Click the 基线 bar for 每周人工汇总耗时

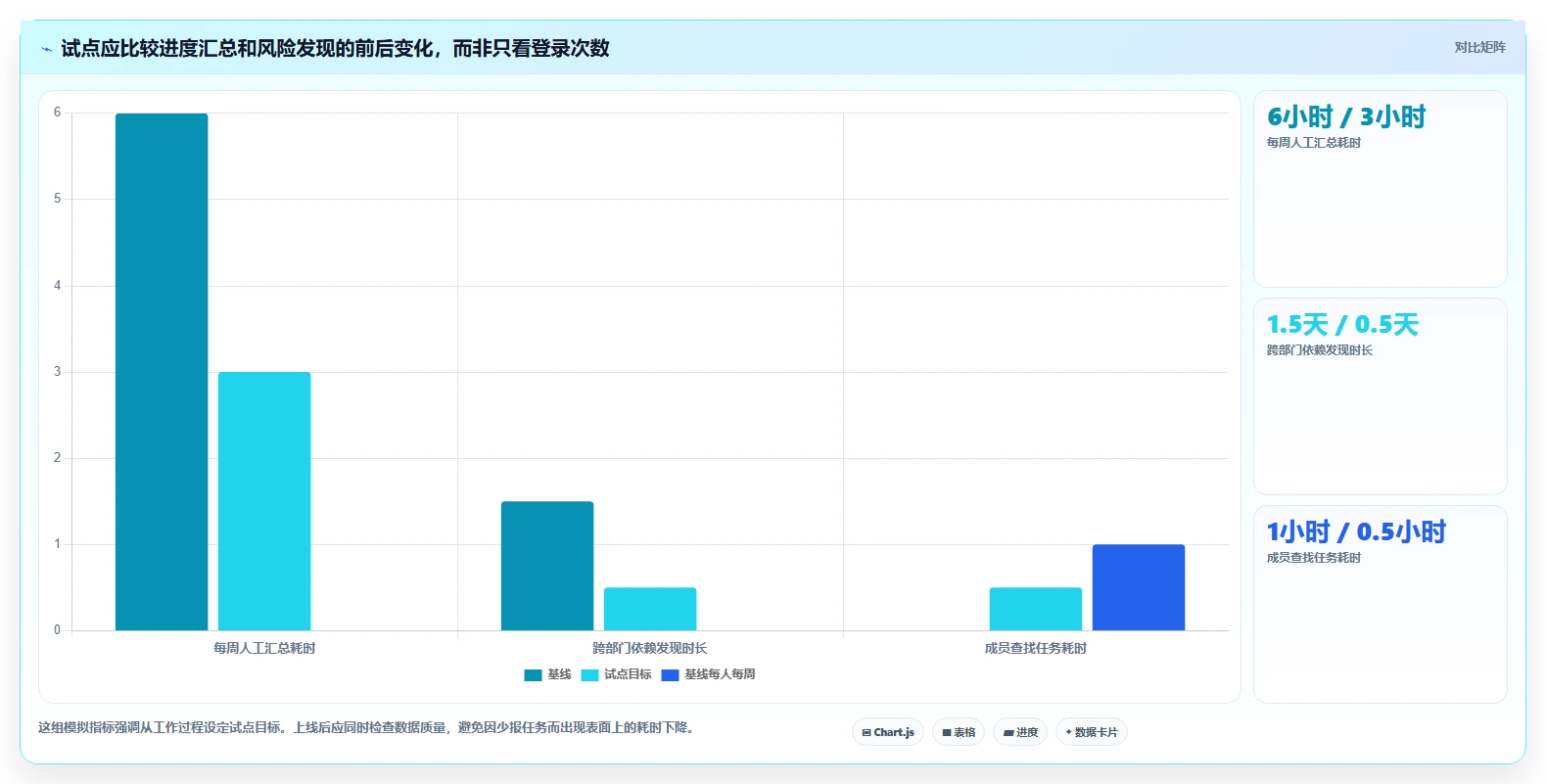pos(162,372)
